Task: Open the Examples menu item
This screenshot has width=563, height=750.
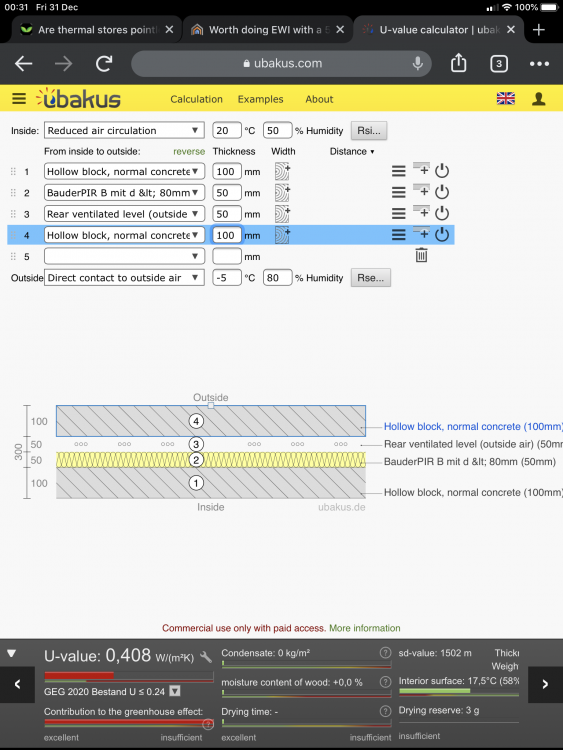Action: [x=261, y=99]
